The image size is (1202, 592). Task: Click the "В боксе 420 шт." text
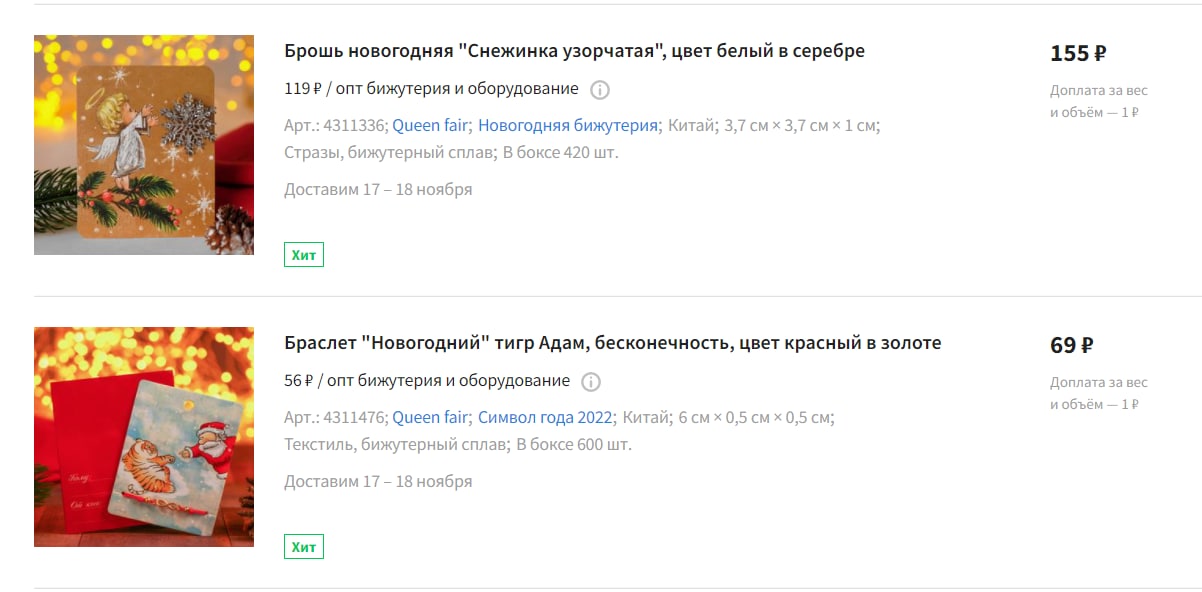tap(561, 153)
